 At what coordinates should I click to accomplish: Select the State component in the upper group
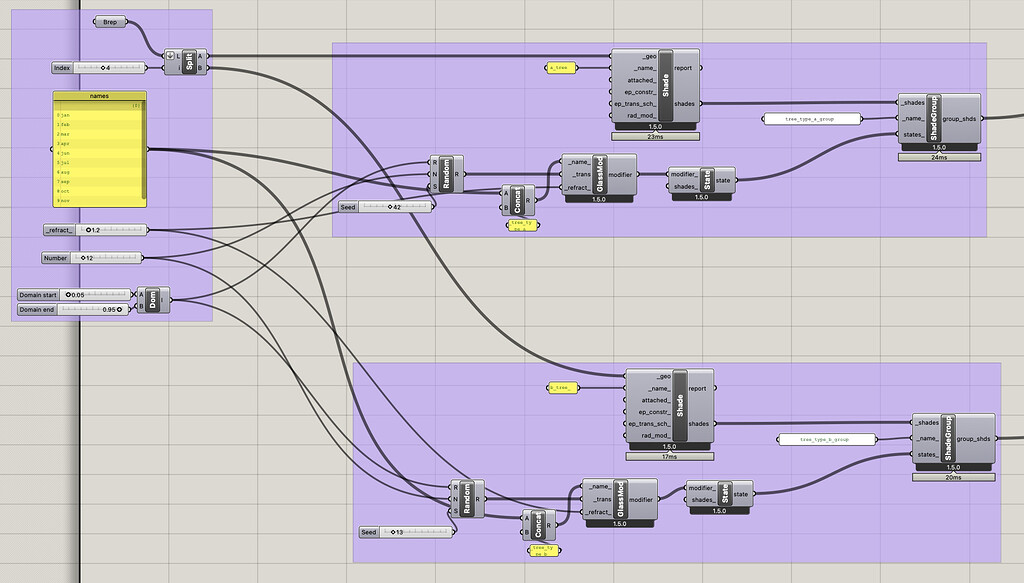[x=708, y=180]
